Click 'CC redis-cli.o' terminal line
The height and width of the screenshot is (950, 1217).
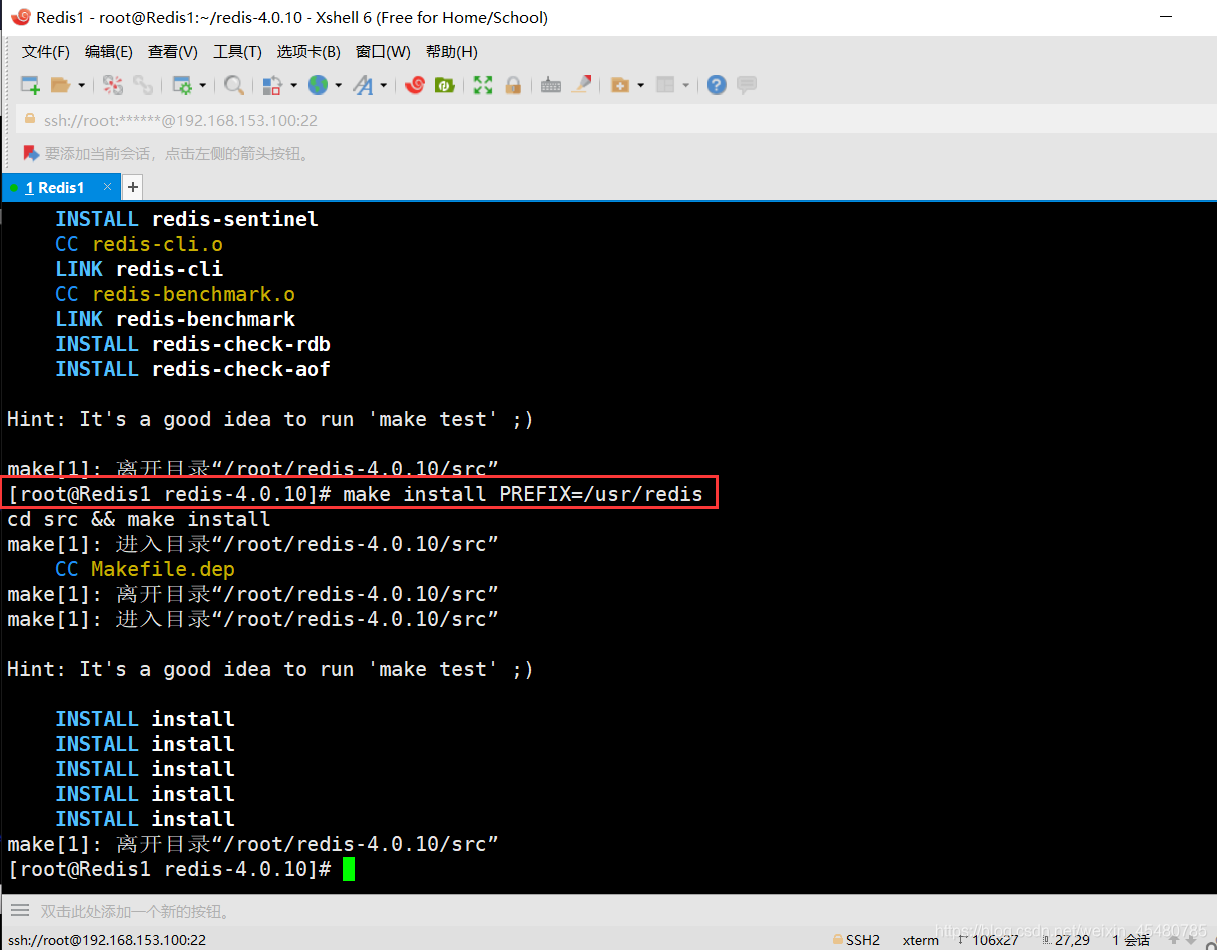coord(139,244)
